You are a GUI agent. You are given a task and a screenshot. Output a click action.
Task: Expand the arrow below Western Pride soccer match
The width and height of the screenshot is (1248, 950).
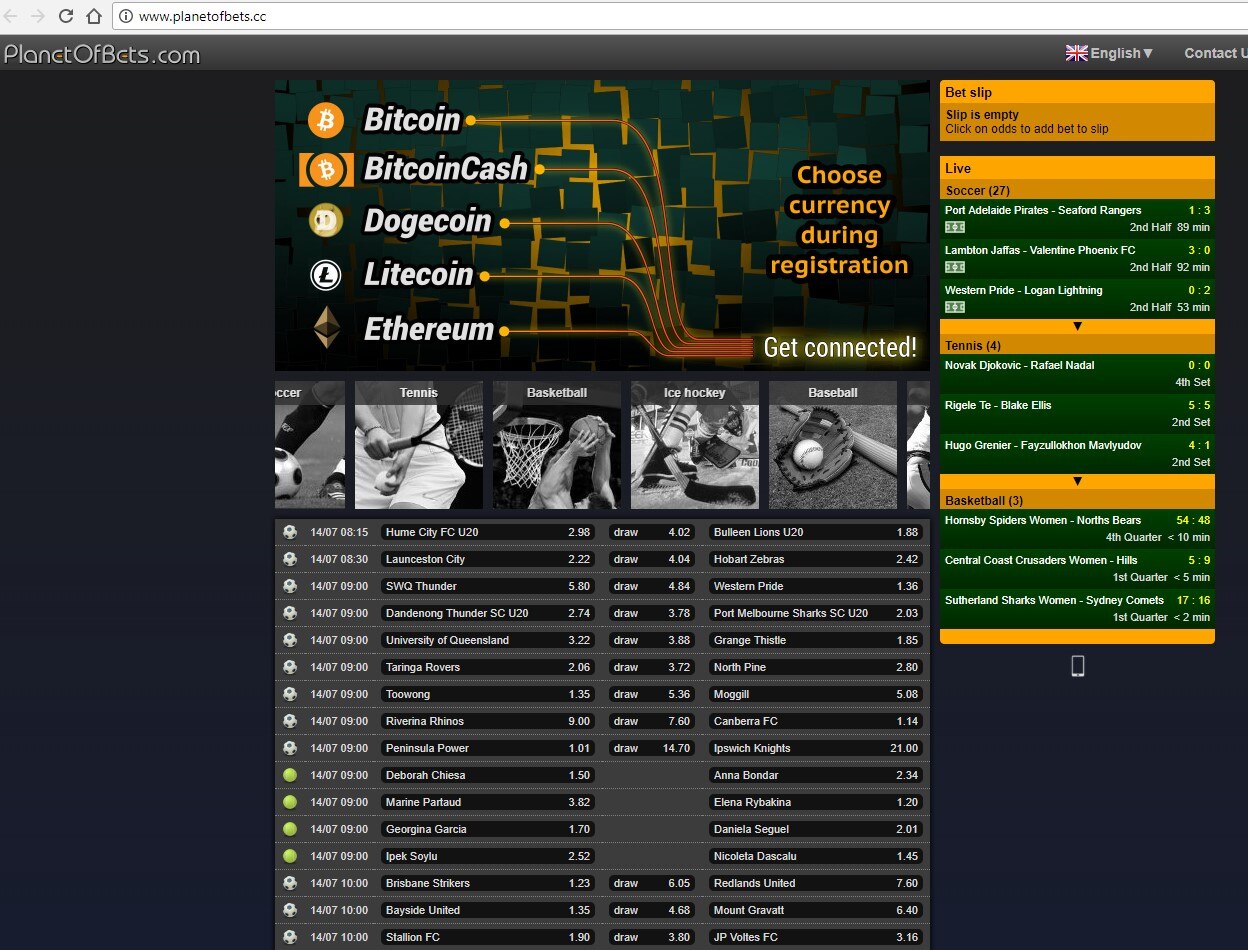pyautogui.click(x=1076, y=325)
